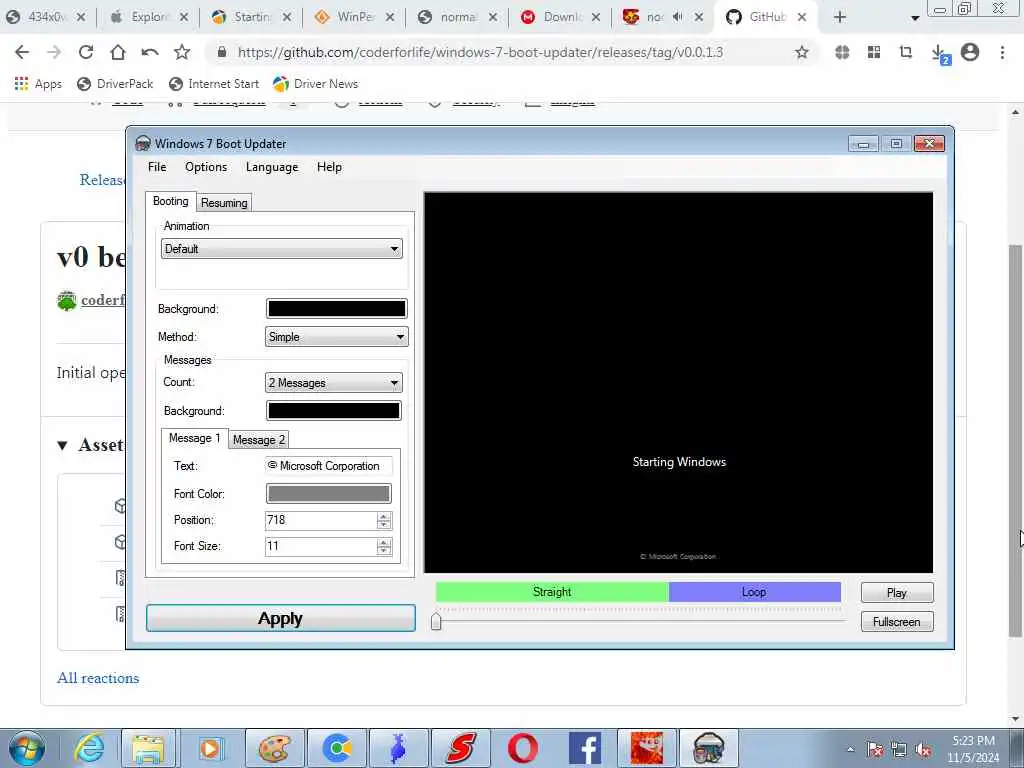Open the DriverPack bookmark
1024x768 pixels.
(115, 84)
